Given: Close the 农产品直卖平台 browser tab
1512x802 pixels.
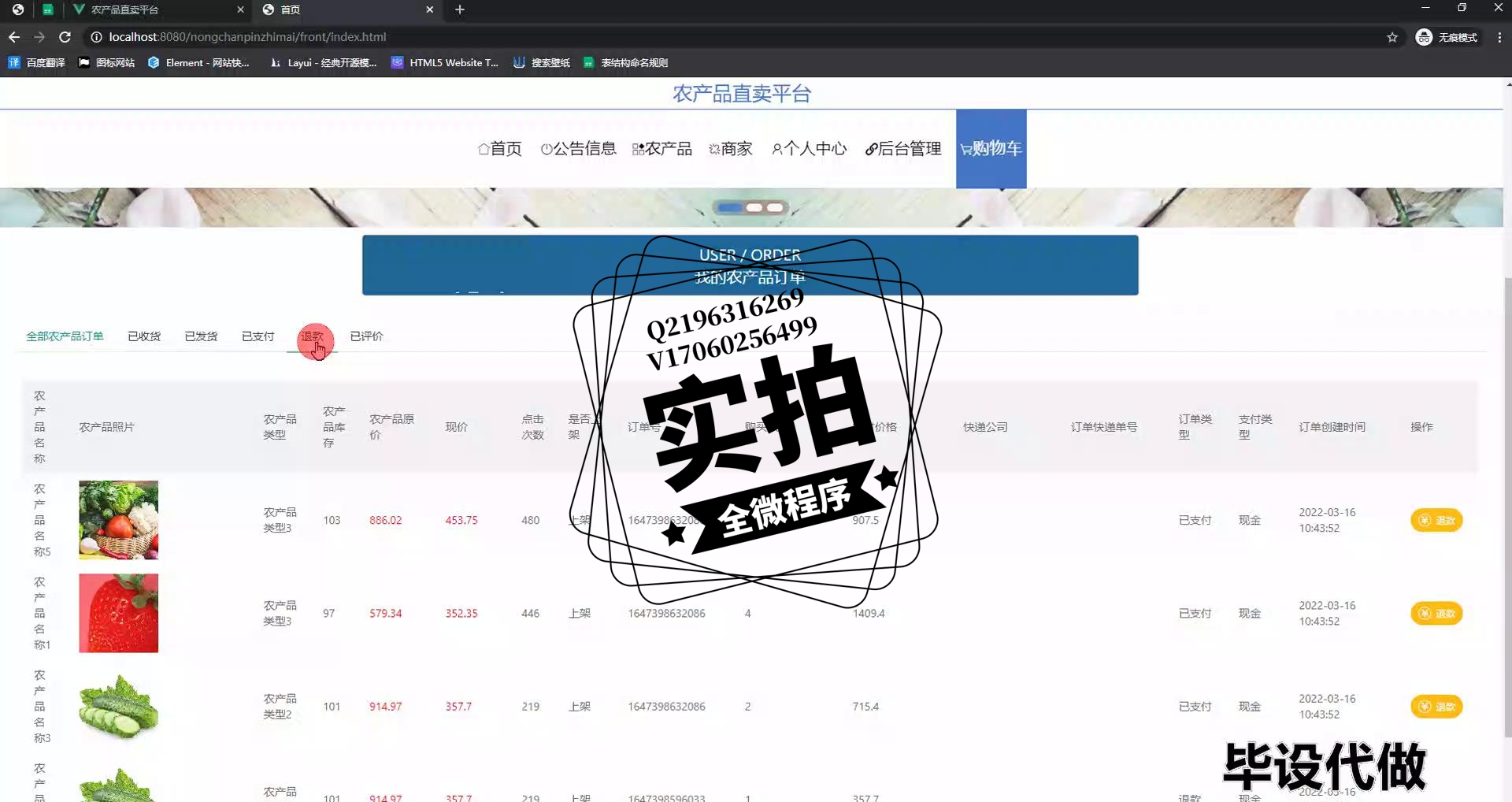Looking at the screenshot, I should (240, 9).
